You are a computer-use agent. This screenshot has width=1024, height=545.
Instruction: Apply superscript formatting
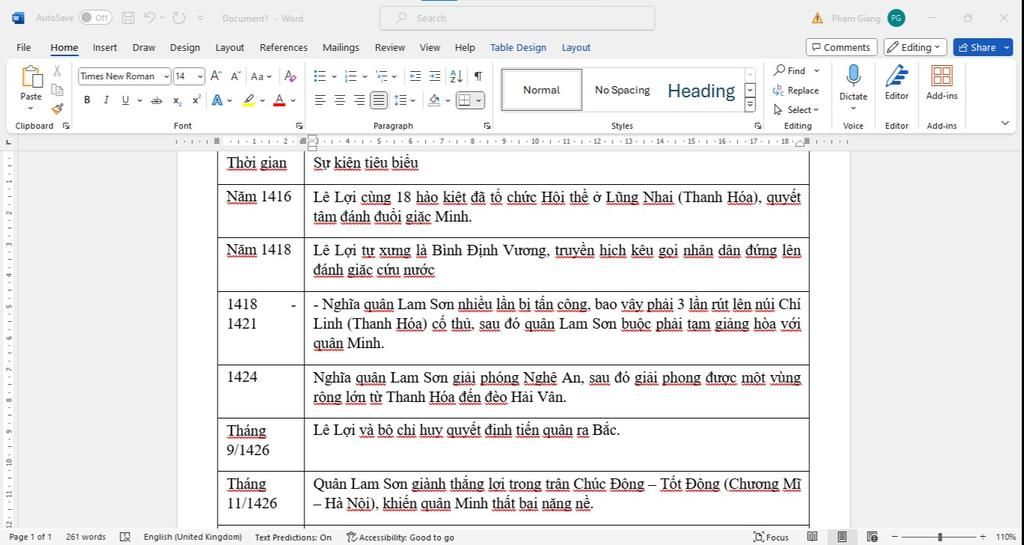196,101
